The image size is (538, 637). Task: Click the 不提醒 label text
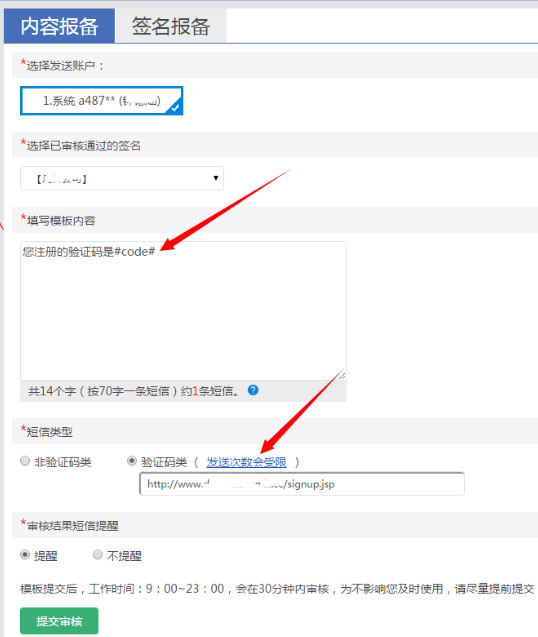(x=124, y=556)
